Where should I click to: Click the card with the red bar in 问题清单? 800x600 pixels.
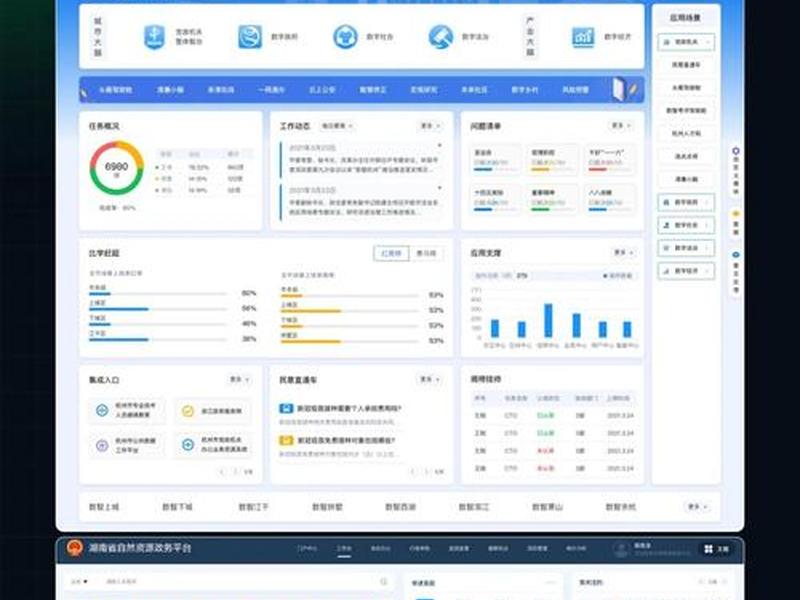[610, 160]
